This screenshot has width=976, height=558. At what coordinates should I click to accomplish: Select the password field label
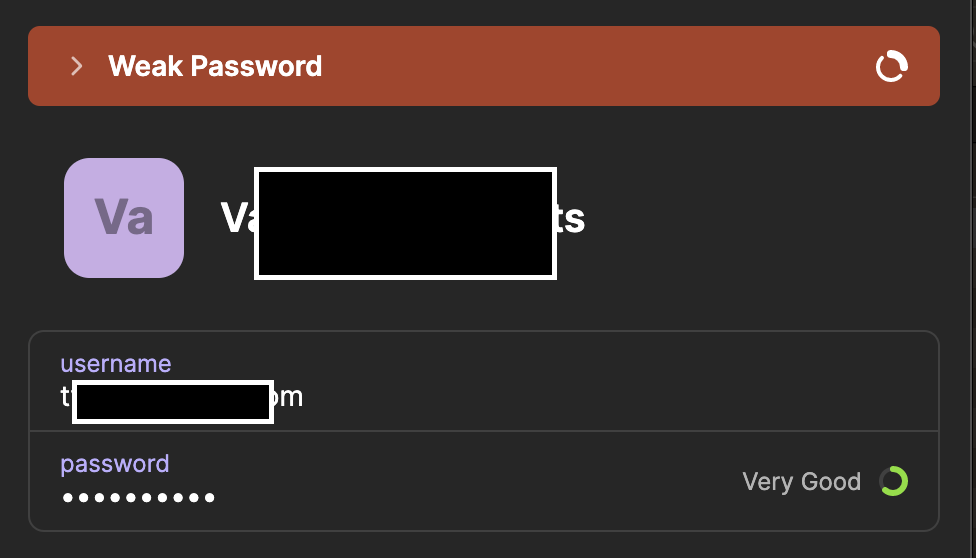(x=115, y=464)
